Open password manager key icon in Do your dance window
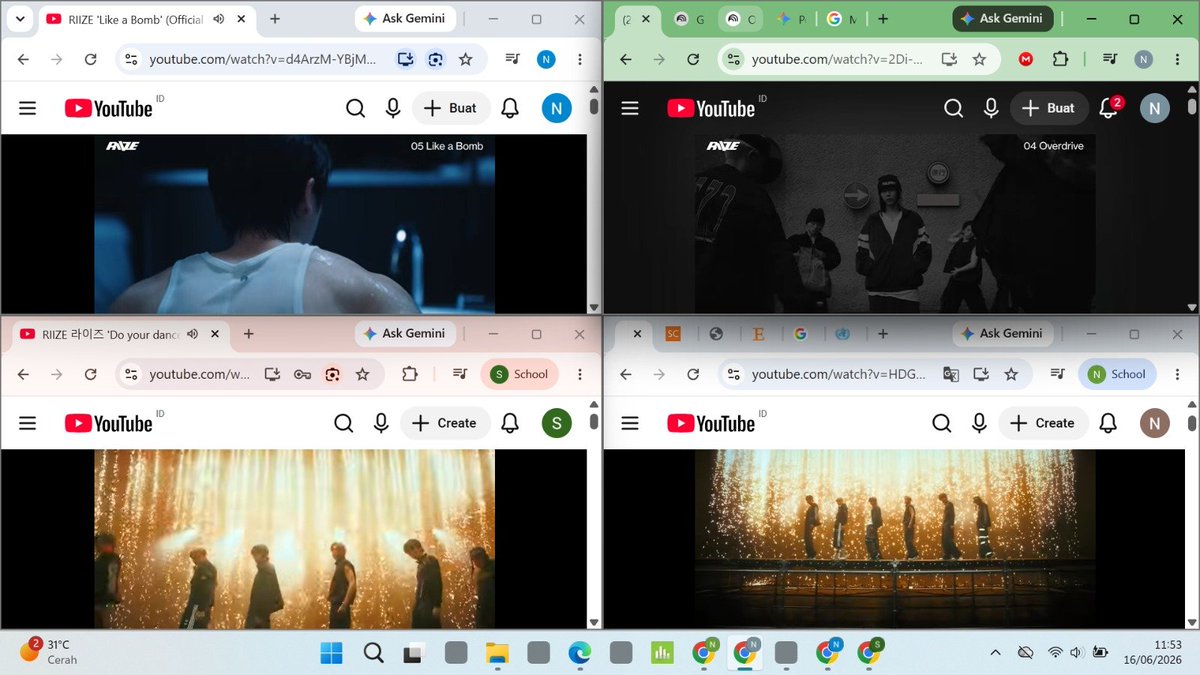This screenshot has height=675, width=1200. point(302,374)
